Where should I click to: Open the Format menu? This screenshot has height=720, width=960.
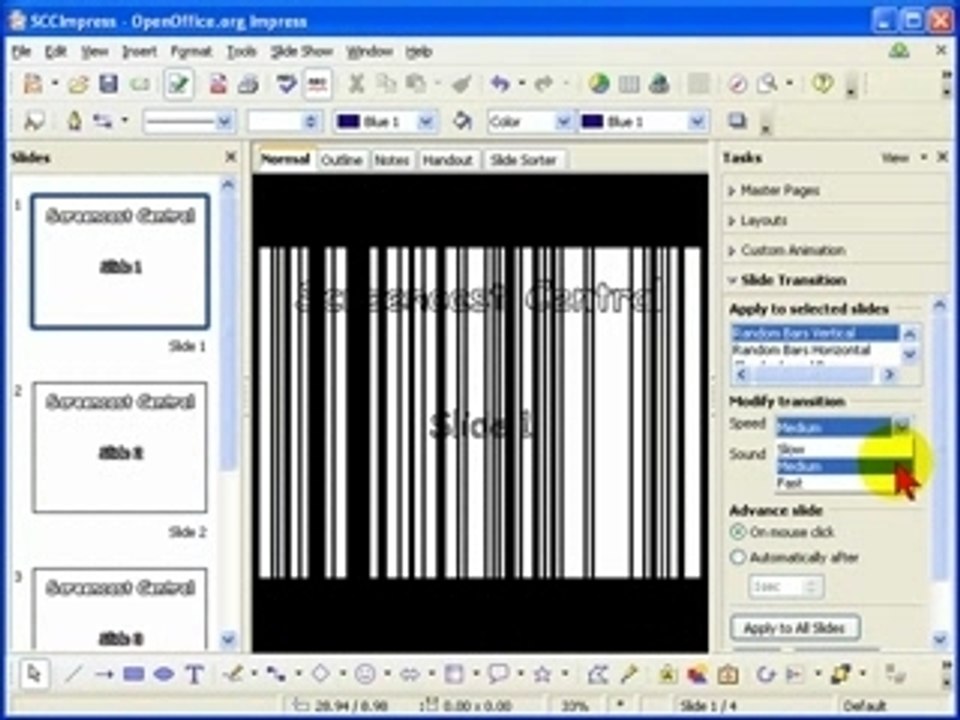[x=191, y=52]
